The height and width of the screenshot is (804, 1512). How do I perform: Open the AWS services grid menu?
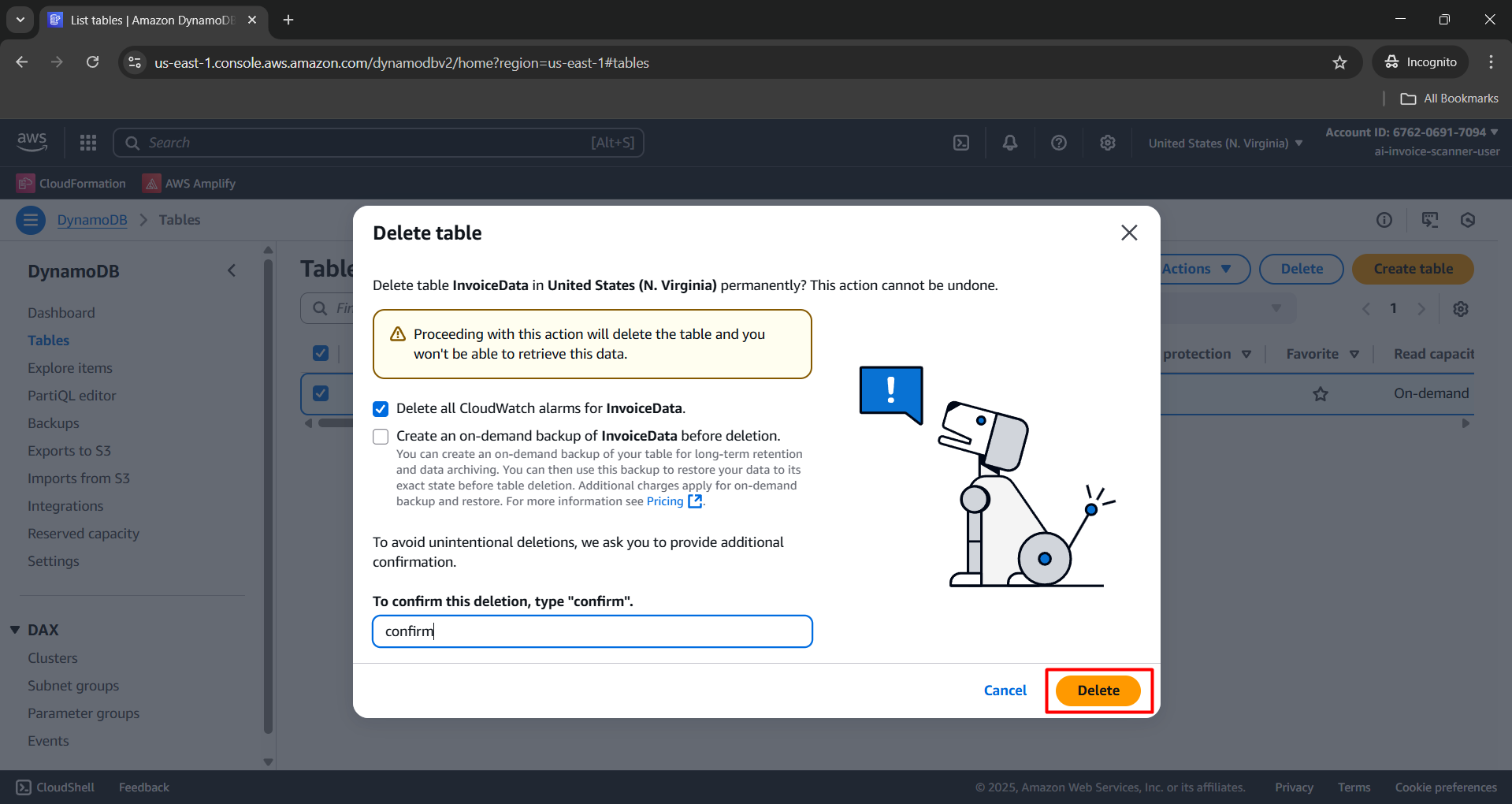tap(87, 143)
